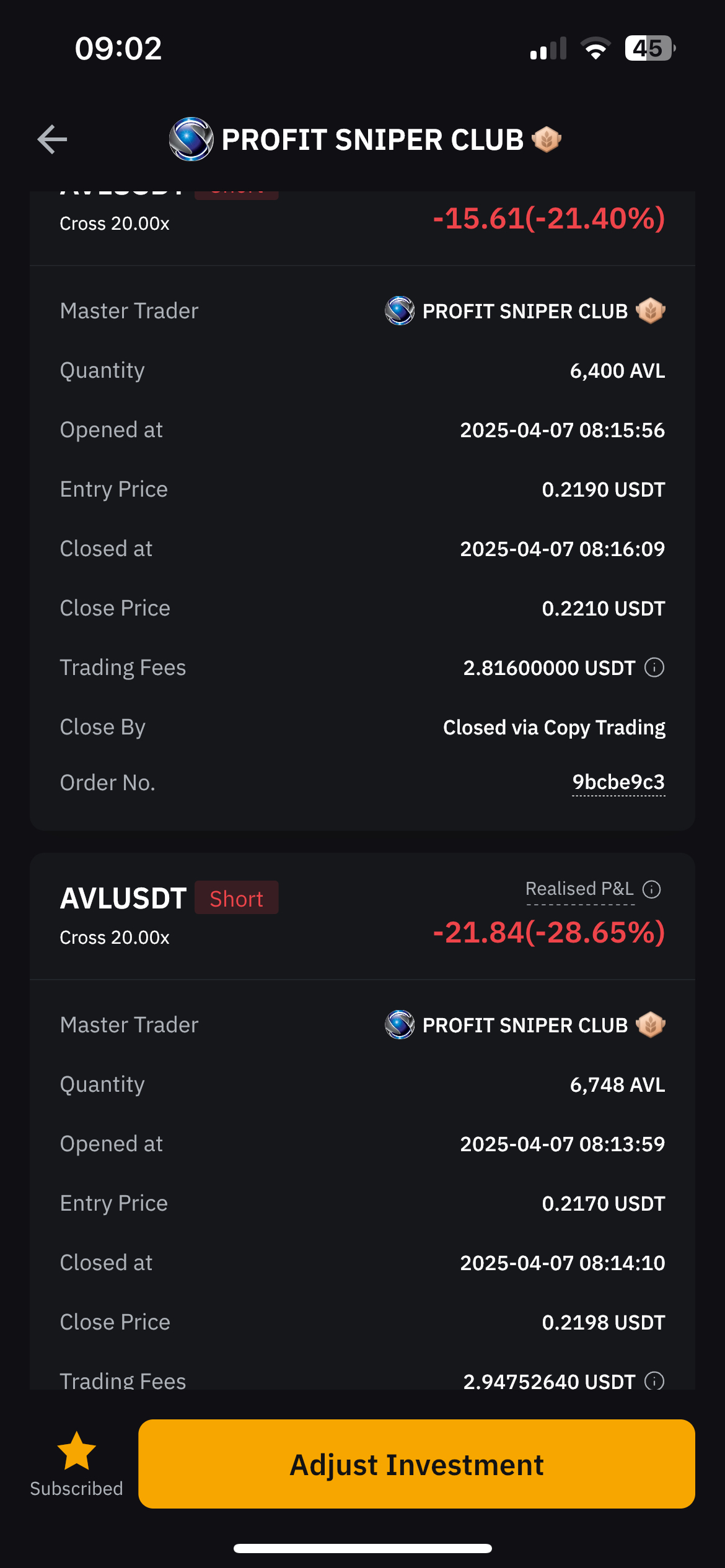Tap the Realised P&L label
Viewport: 725px width, 1568px height.
[x=579, y=889]
